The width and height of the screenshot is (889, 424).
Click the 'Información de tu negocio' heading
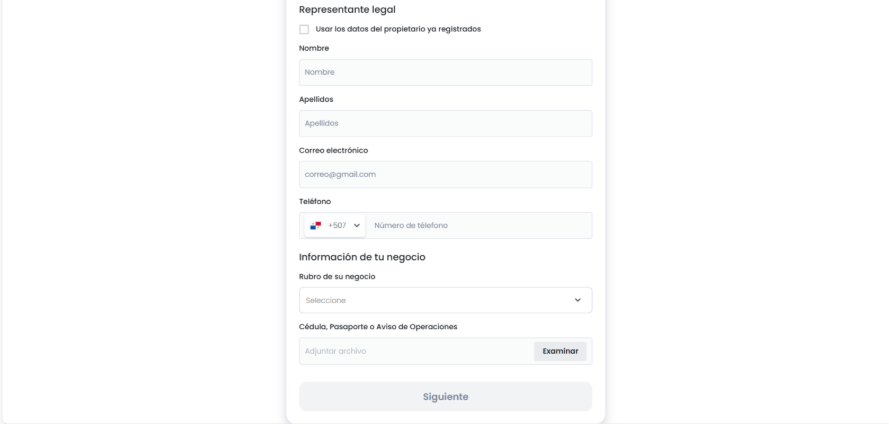pyautogui.click(x=362, y=257)
